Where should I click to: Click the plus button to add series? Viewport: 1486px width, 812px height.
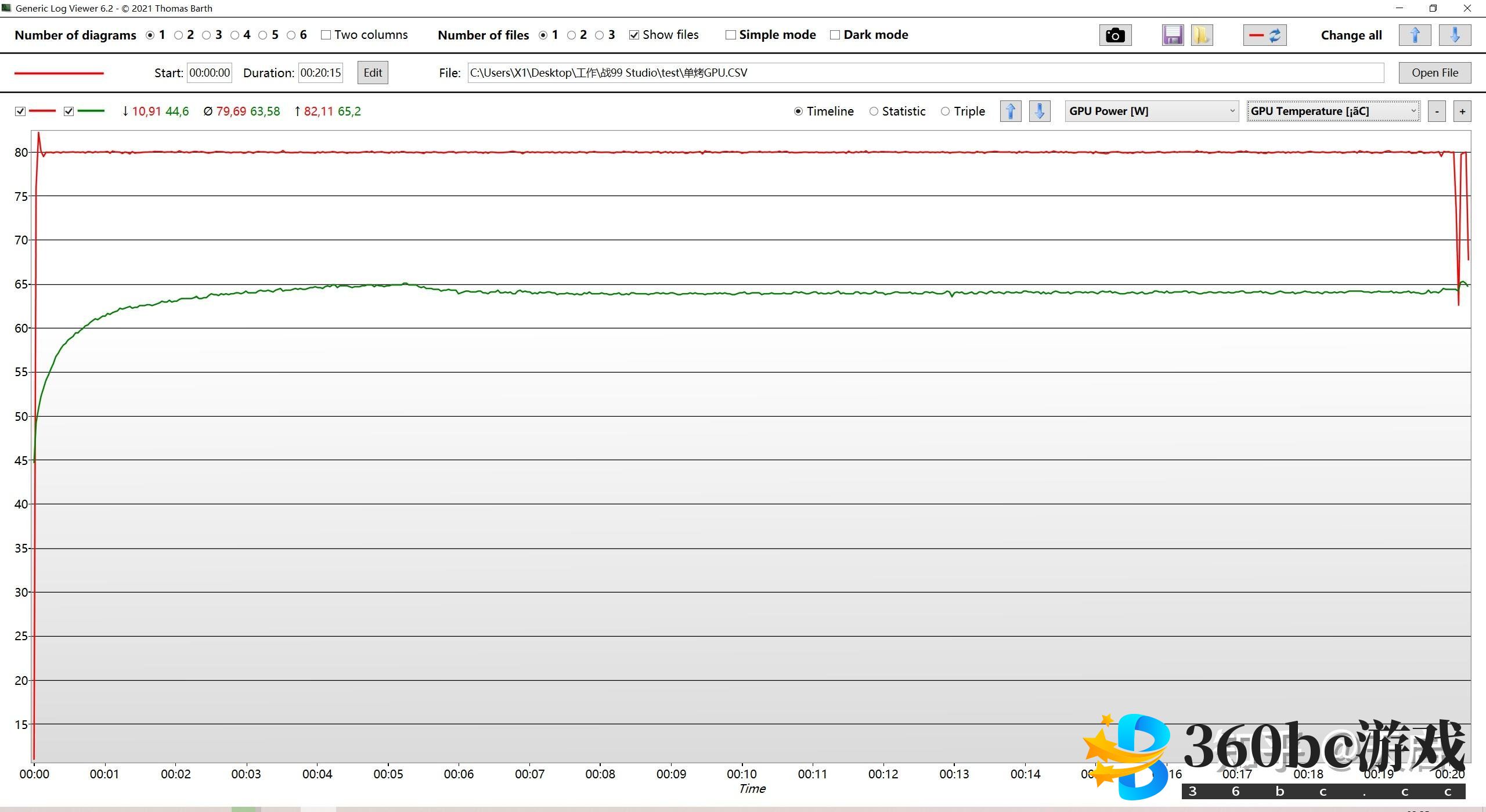[x=1462, y=111]
